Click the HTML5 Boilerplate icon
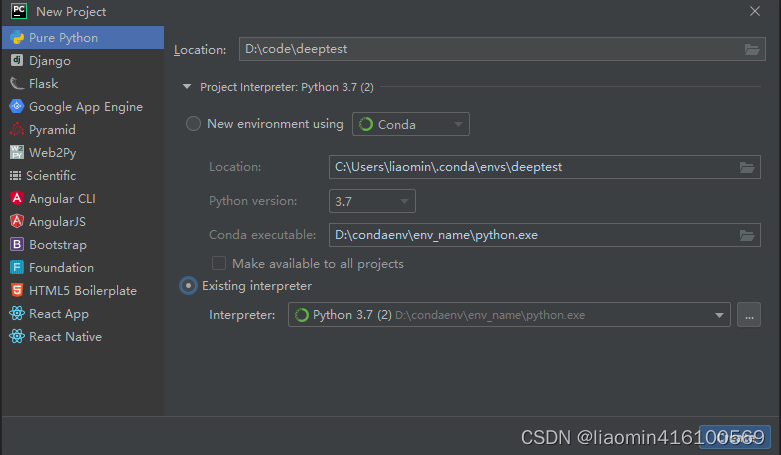Screen dimensions: 781x455 coord(17,290)
